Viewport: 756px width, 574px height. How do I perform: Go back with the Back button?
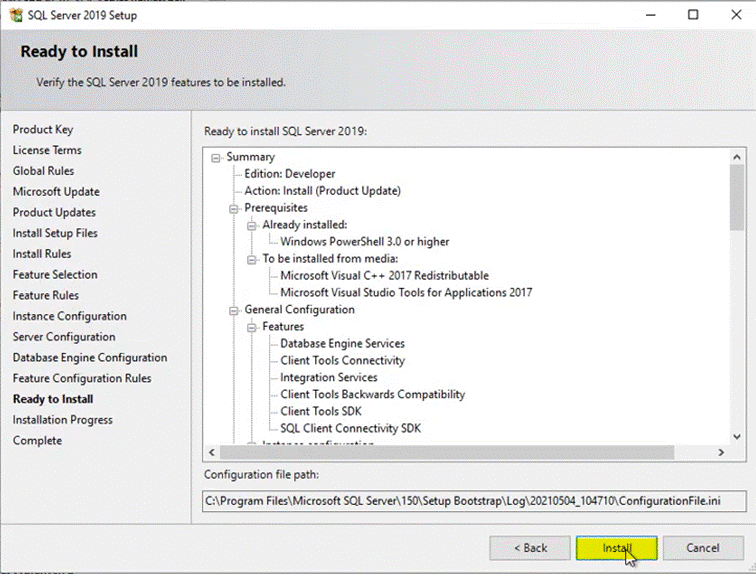530,548
